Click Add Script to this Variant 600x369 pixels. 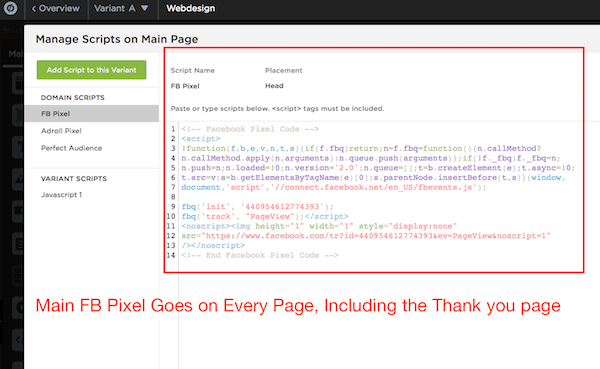pyautogui.click(x=91, y=70)
